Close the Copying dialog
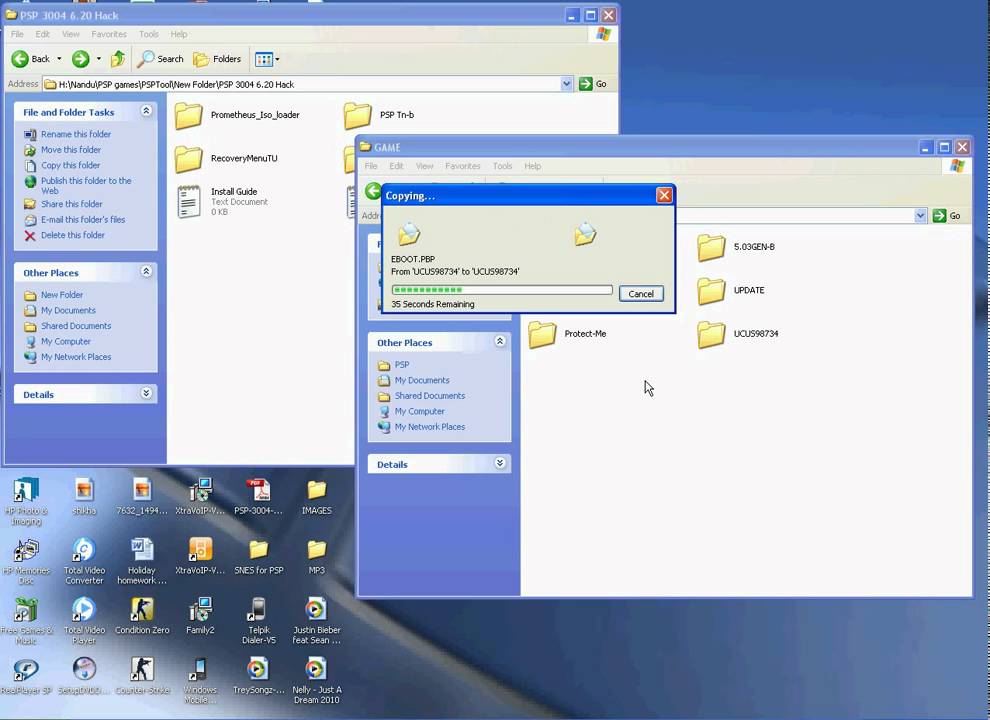The image size is (990, 720). tap(664, 195)
